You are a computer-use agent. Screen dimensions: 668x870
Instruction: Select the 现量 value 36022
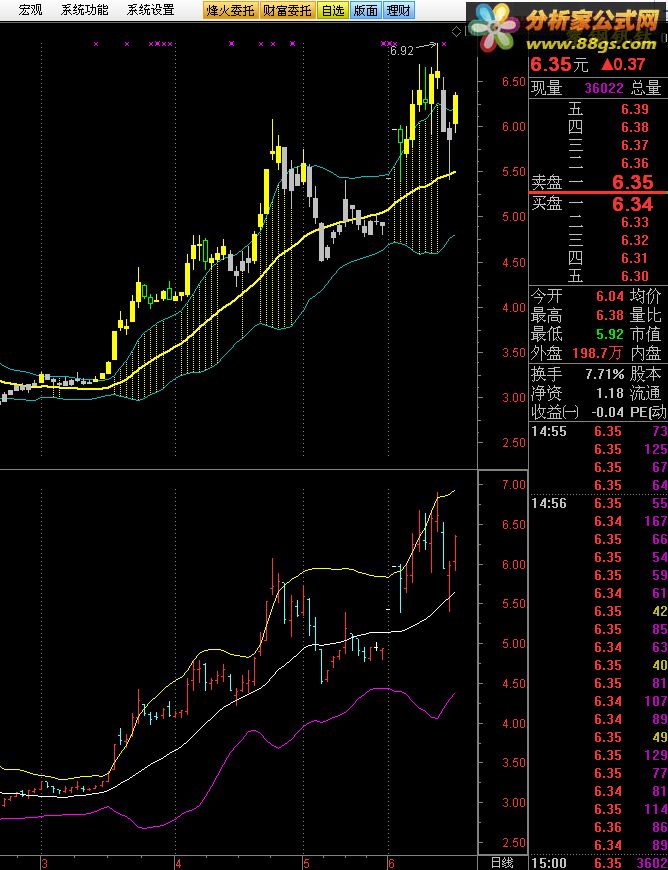tap(603, 88)
